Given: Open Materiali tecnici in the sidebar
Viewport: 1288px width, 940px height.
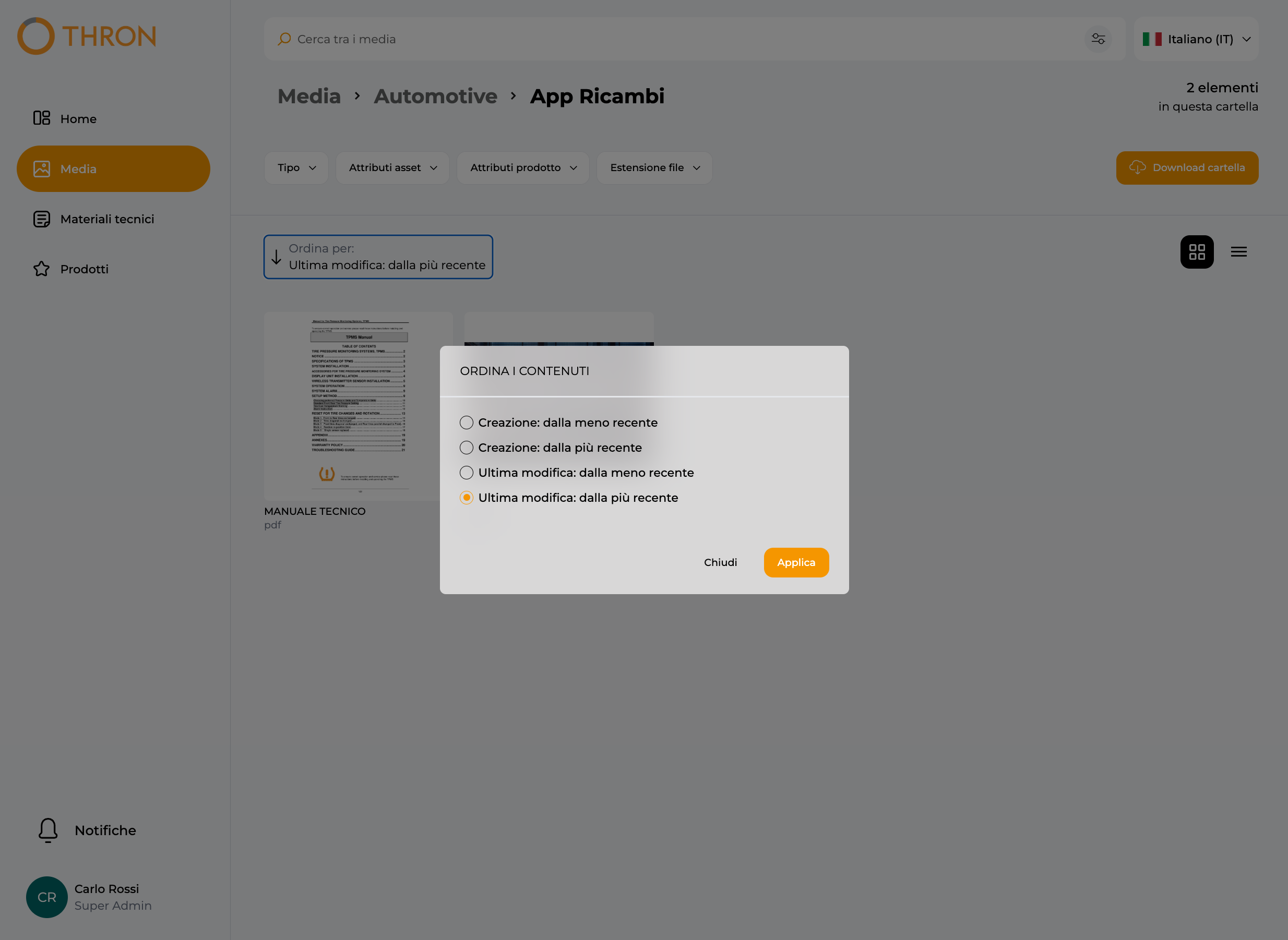Looking at the screenshot, I should point(113,219).
